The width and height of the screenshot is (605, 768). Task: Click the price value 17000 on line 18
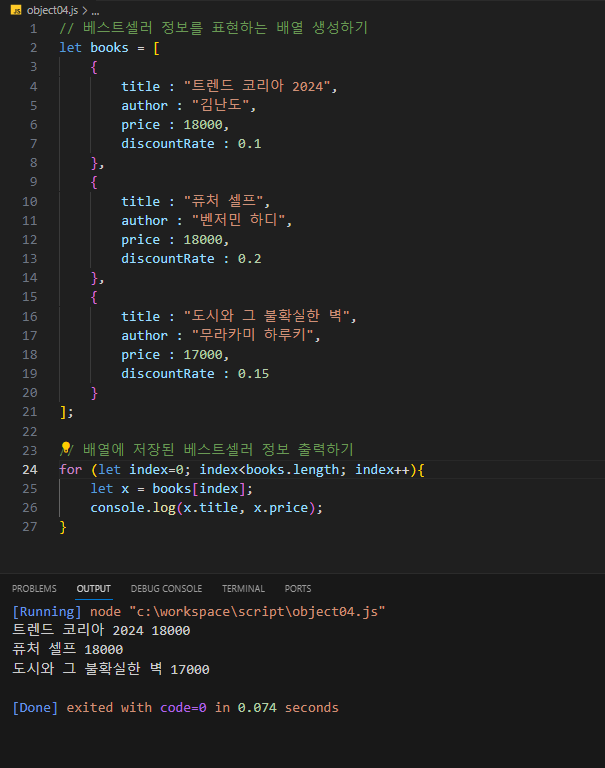203,355
